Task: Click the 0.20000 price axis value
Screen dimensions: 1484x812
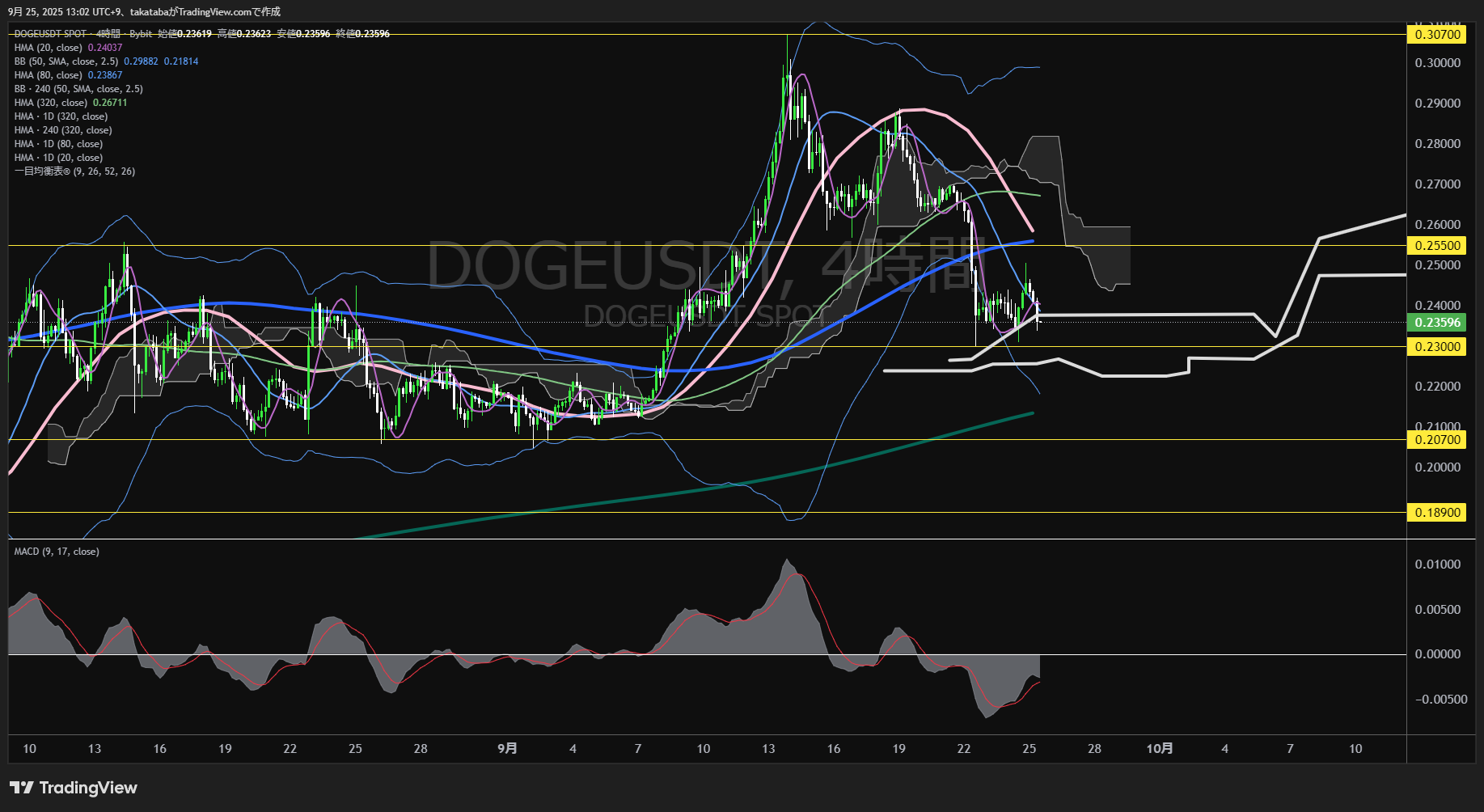Action: (1437, 467)
